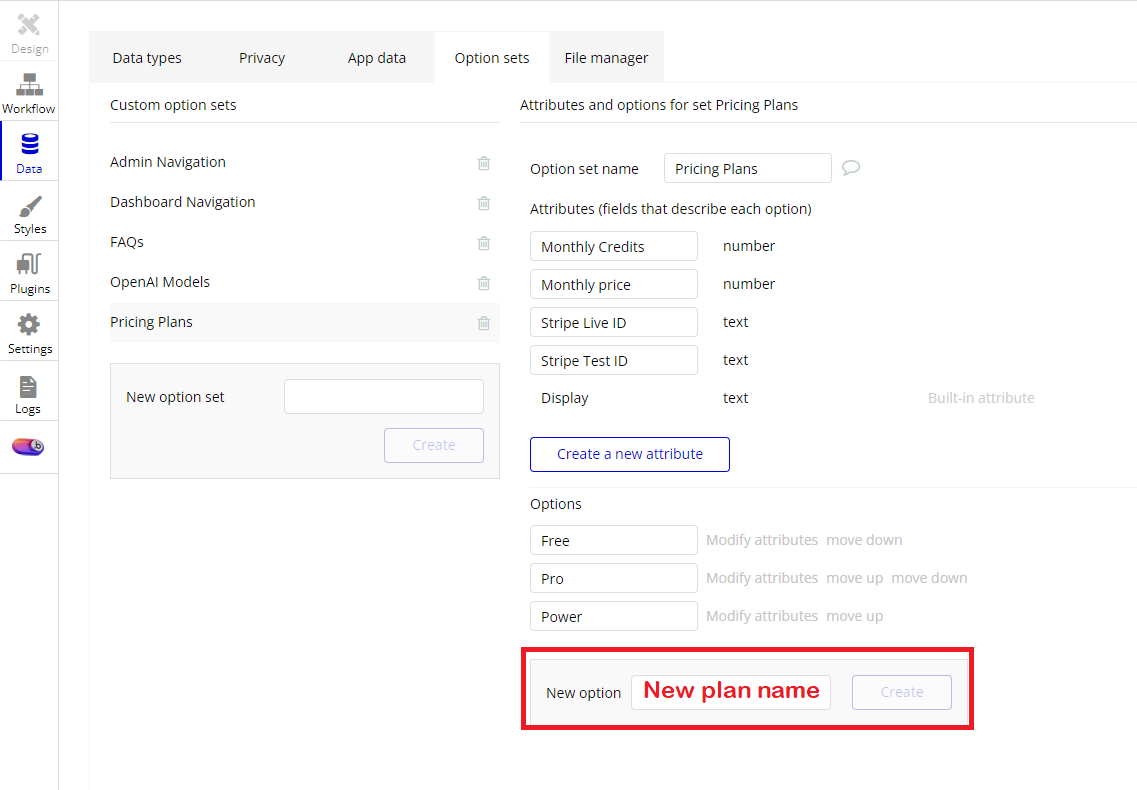Click Create a new attribute button
Viewport: 1137px width, 790px height.
[x=630, y=454]
